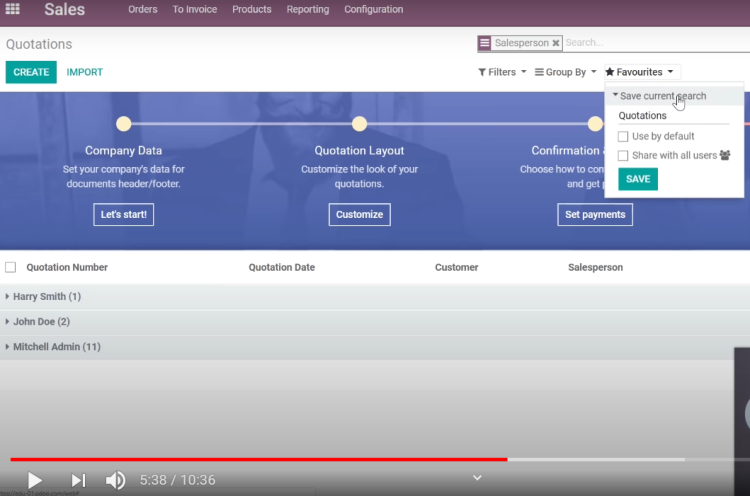This screenshot has width=750, height=496.
Task: Expand the Mitchell Admin (11) group
Action: (x=367, y=347)
